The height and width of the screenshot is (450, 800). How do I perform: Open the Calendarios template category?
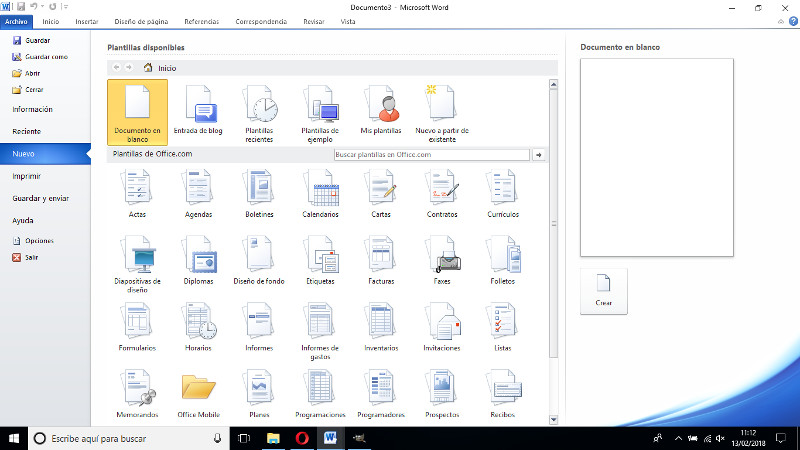tap(320, 194)
